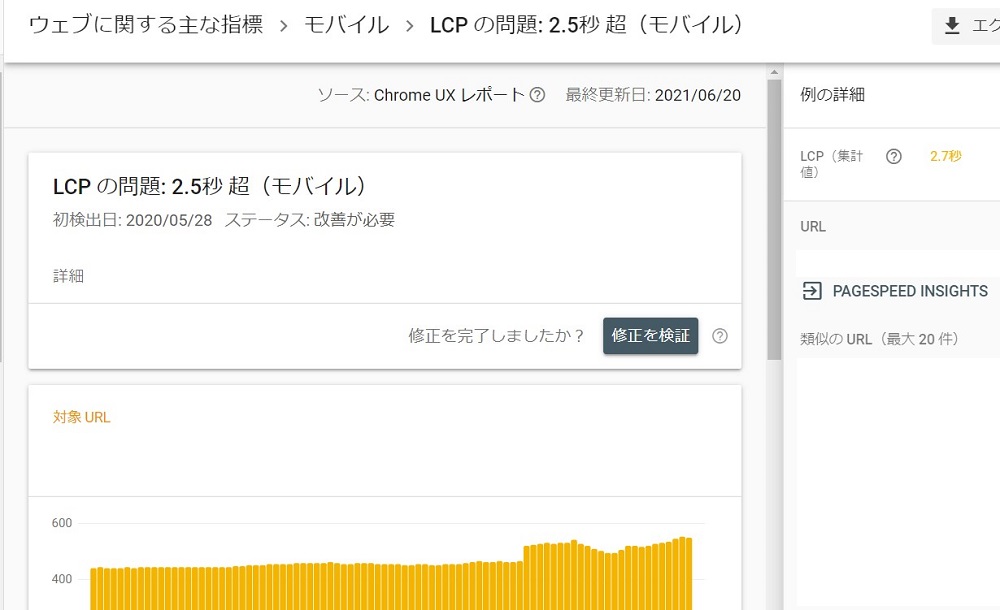The image size is (1000, 610).
Task: Click the scrollbar up arrow
Action: coord(774,72)
